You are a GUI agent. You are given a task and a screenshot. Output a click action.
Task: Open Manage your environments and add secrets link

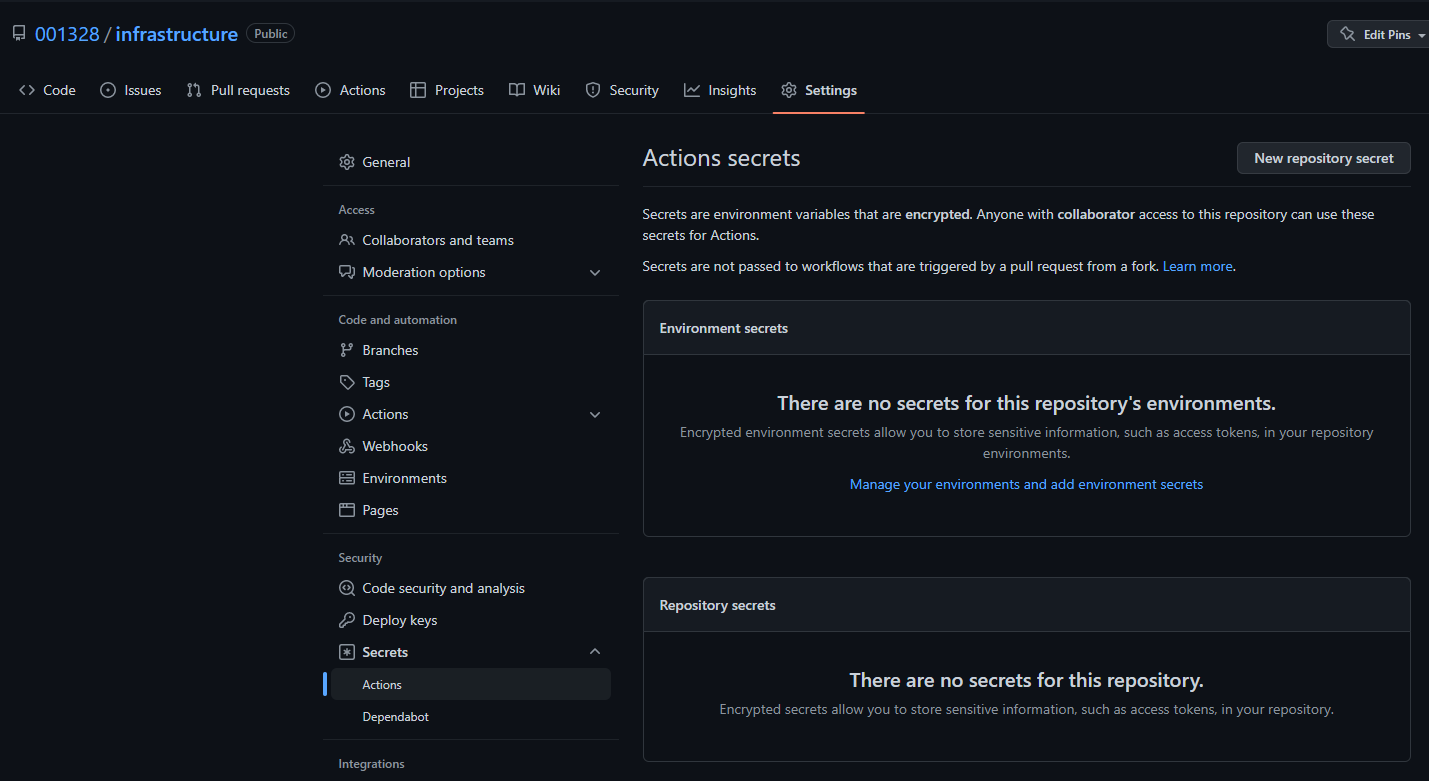coord(1026,484)
